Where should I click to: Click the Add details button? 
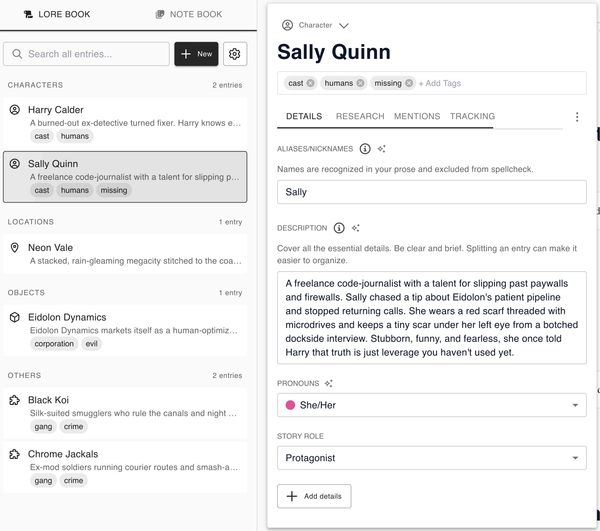[314, 496]
